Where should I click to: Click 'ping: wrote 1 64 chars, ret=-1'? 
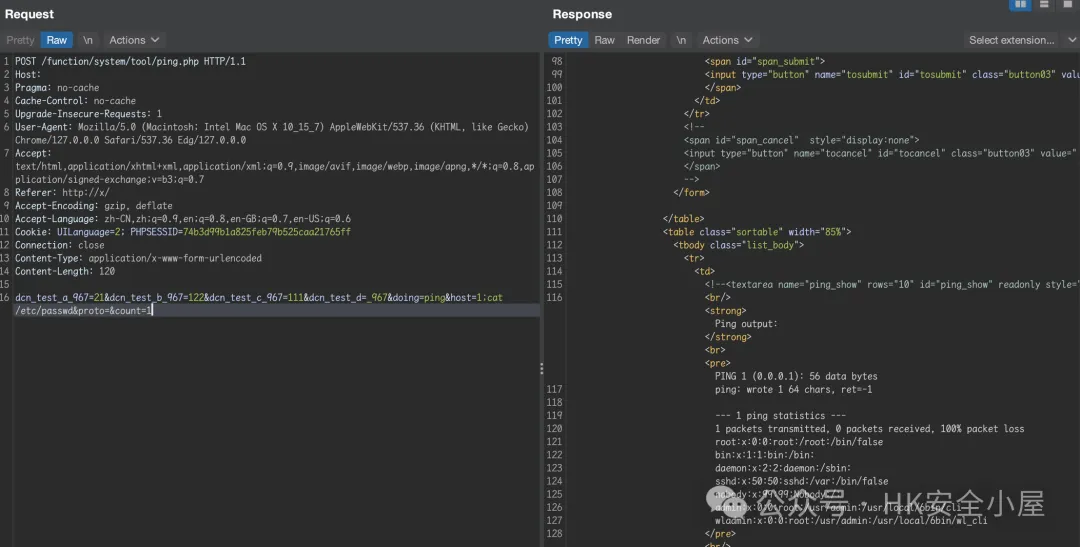[x=793, y=389]
